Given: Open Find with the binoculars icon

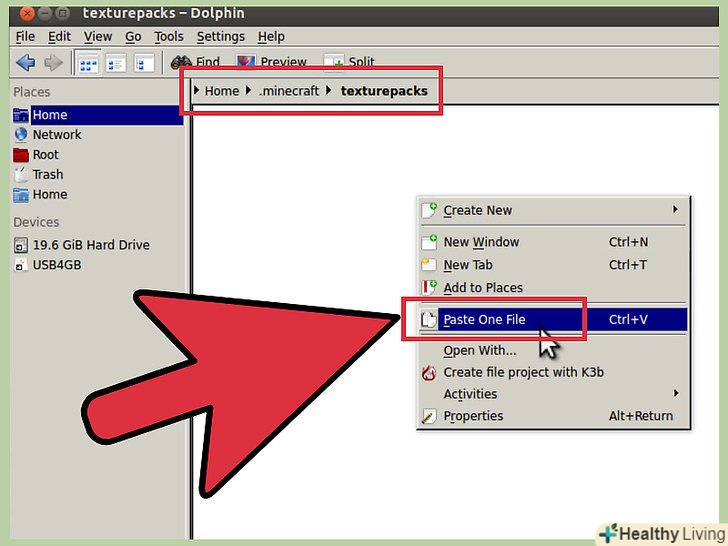Looking at the screenshot, I should [195, 62].
